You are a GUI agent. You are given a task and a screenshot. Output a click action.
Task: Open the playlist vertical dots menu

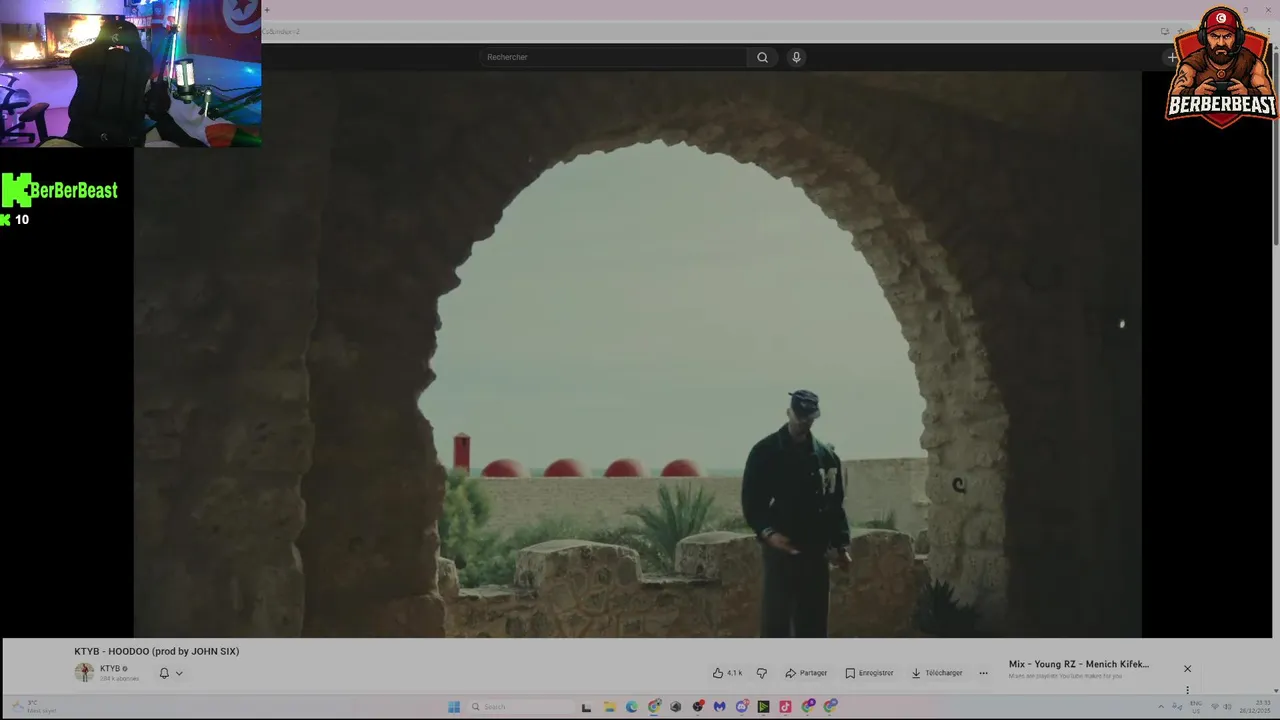pos(1187,690)
